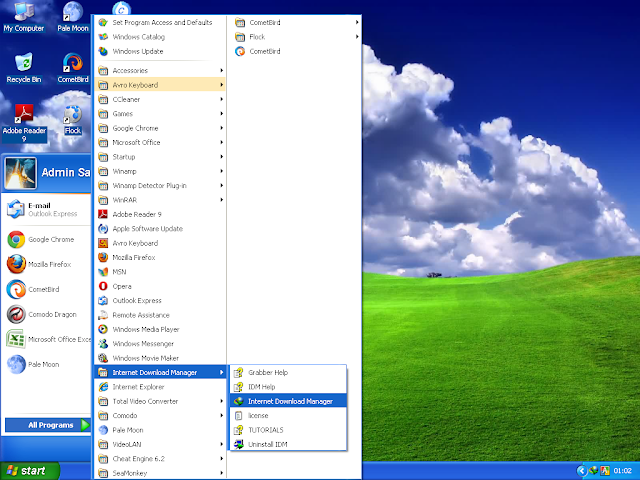Launch Adobe Reader 9 from the desktop
This screenshot has height=480, width=640.
23,118
